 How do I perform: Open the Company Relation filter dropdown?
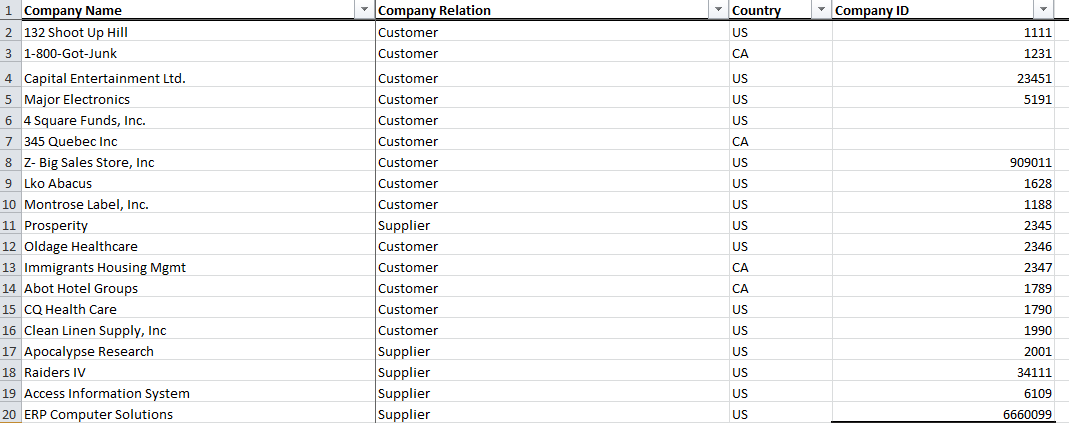[x=718, y=10]
